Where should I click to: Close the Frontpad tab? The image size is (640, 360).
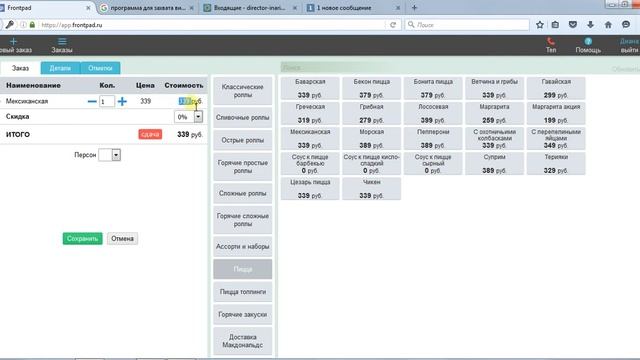[x=88, y=8]
